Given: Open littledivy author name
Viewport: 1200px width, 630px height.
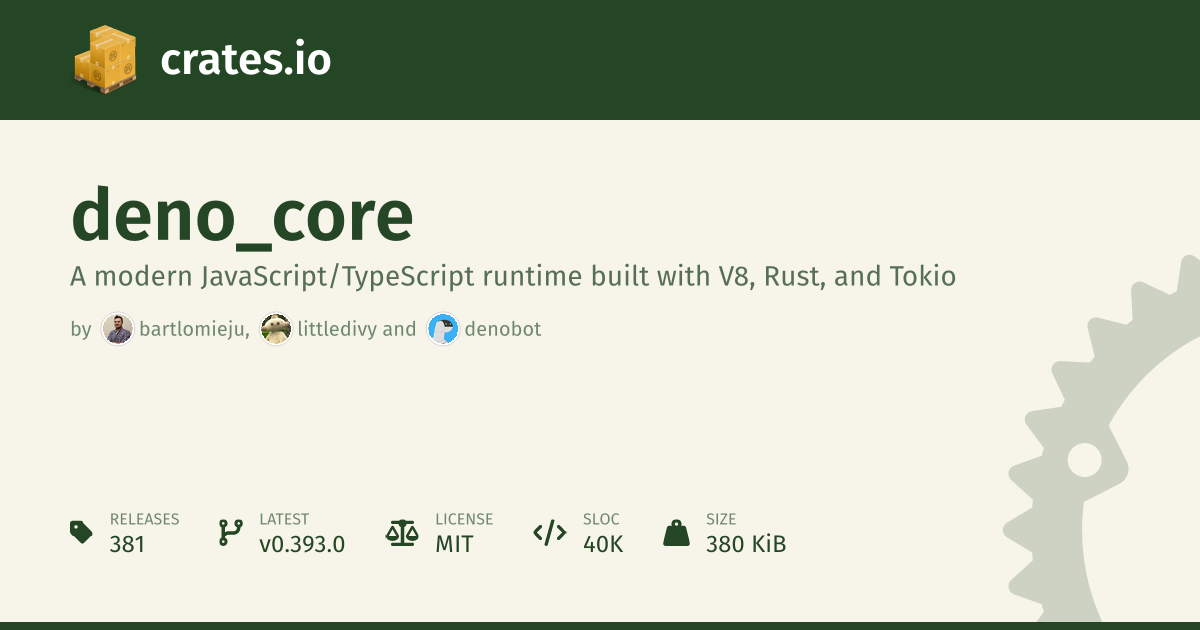Looking at the screenshot, I should click(337, 329).
